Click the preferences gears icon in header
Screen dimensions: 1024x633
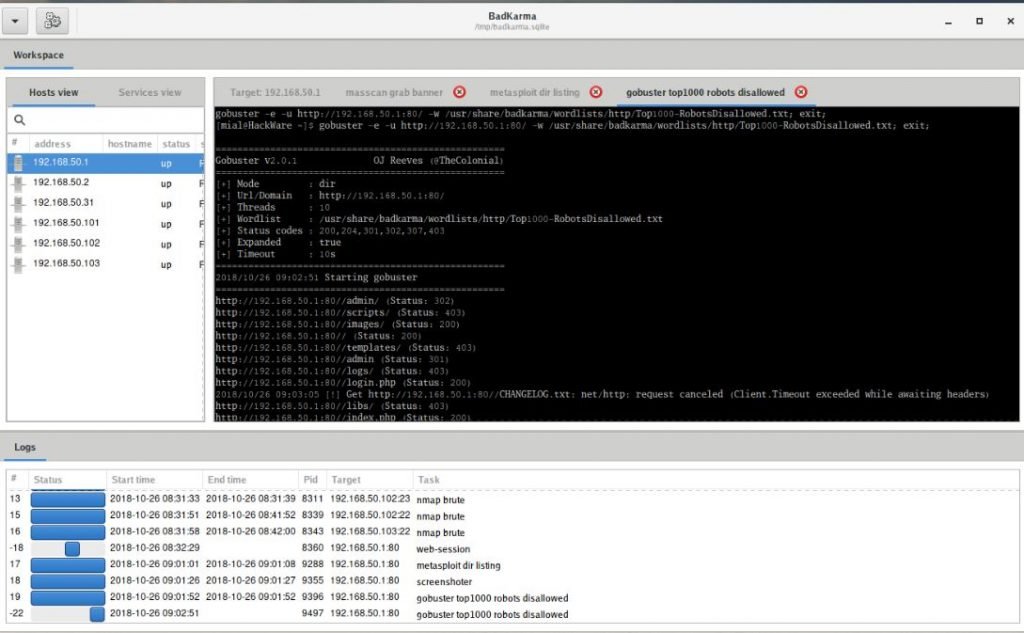[52, 21]
